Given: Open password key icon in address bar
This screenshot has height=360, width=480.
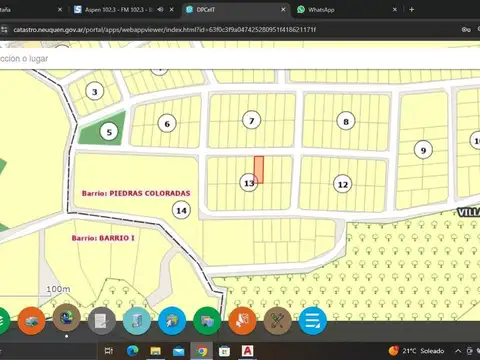Looking at the screenshot, I should [x=466, y=30].
